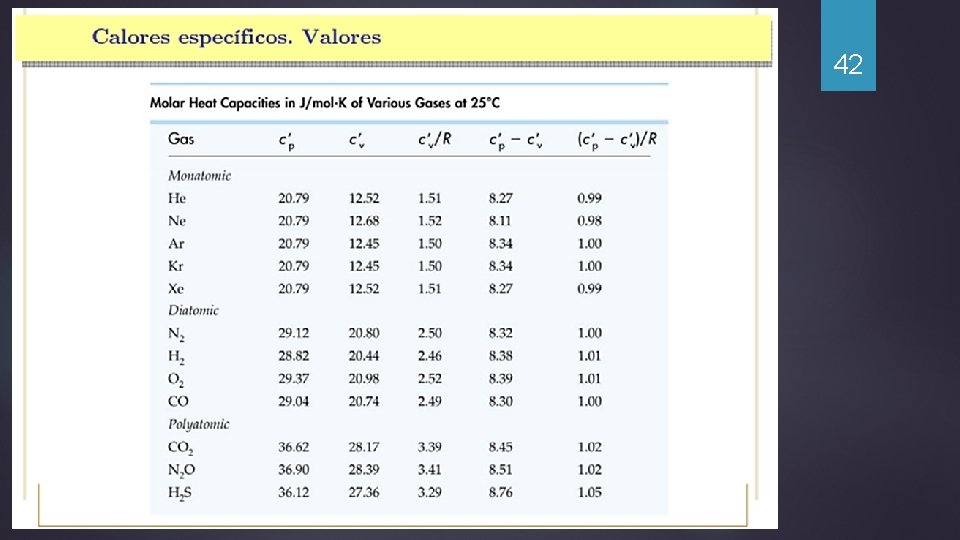
Task: Click the slide title "Calores específicos. Valores"
Action: (x=236, y=37)
